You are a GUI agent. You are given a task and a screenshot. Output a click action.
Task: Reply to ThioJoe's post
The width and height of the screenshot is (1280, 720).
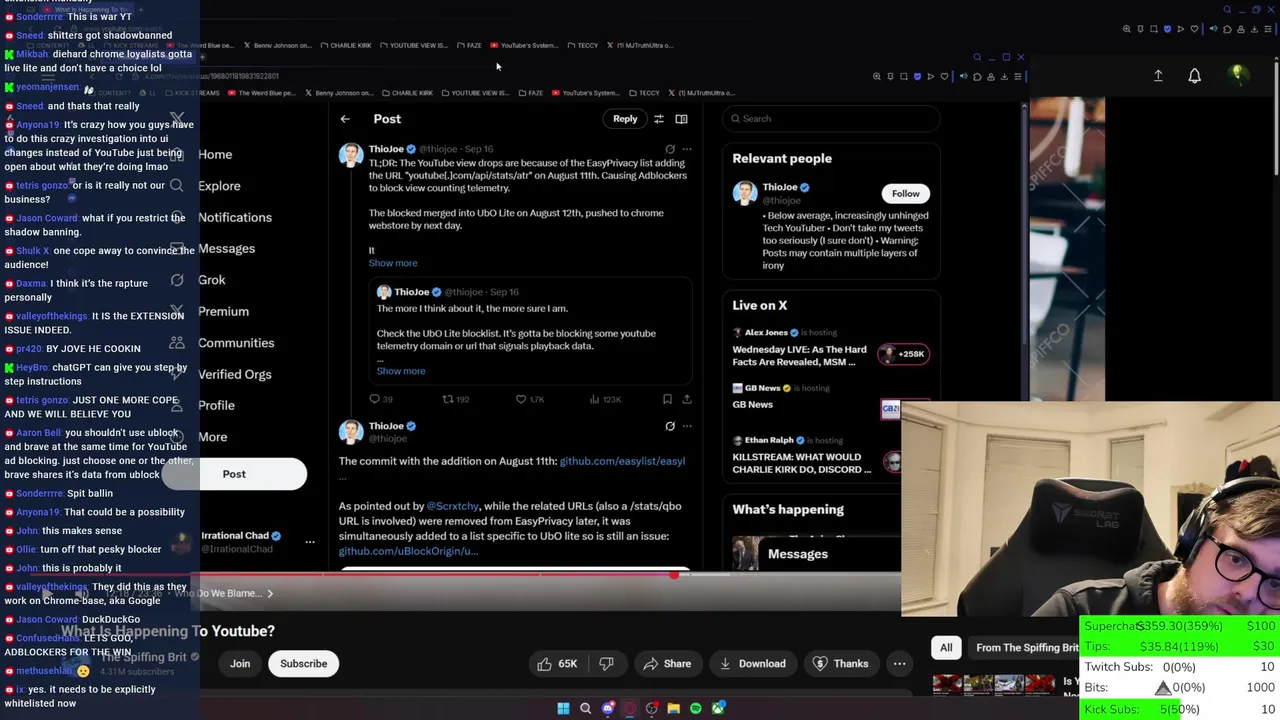point(625,119)
